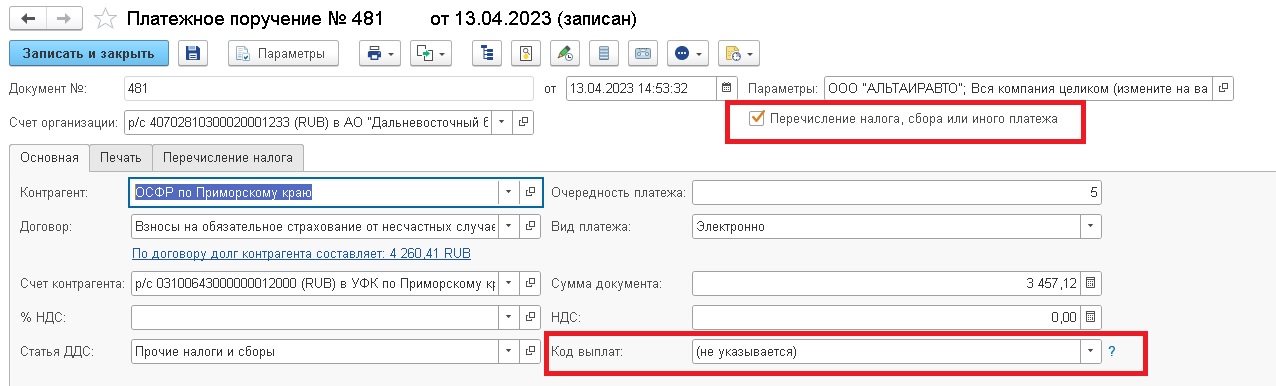Viewport: 1276px width, 386px height.
Task: Click Договор field Взносы на обязательное страхование
Action: [x=315, y=226]
